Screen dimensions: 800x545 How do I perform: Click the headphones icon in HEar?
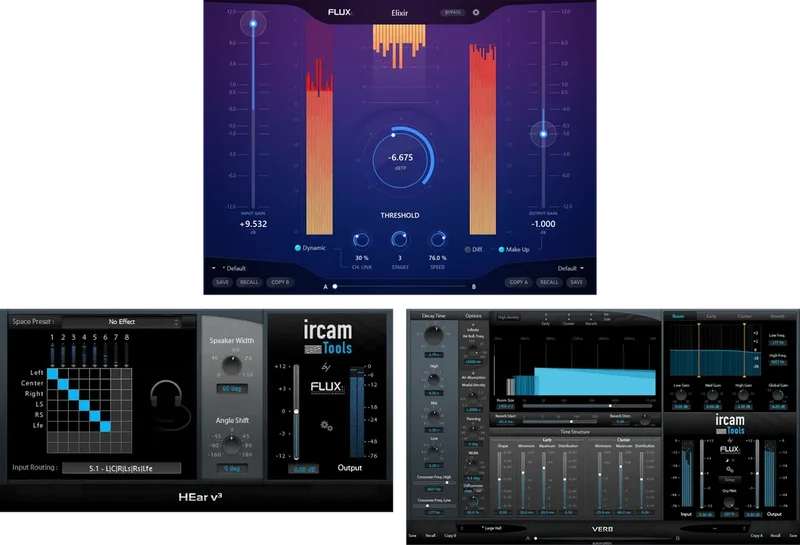tap(170, 404)
